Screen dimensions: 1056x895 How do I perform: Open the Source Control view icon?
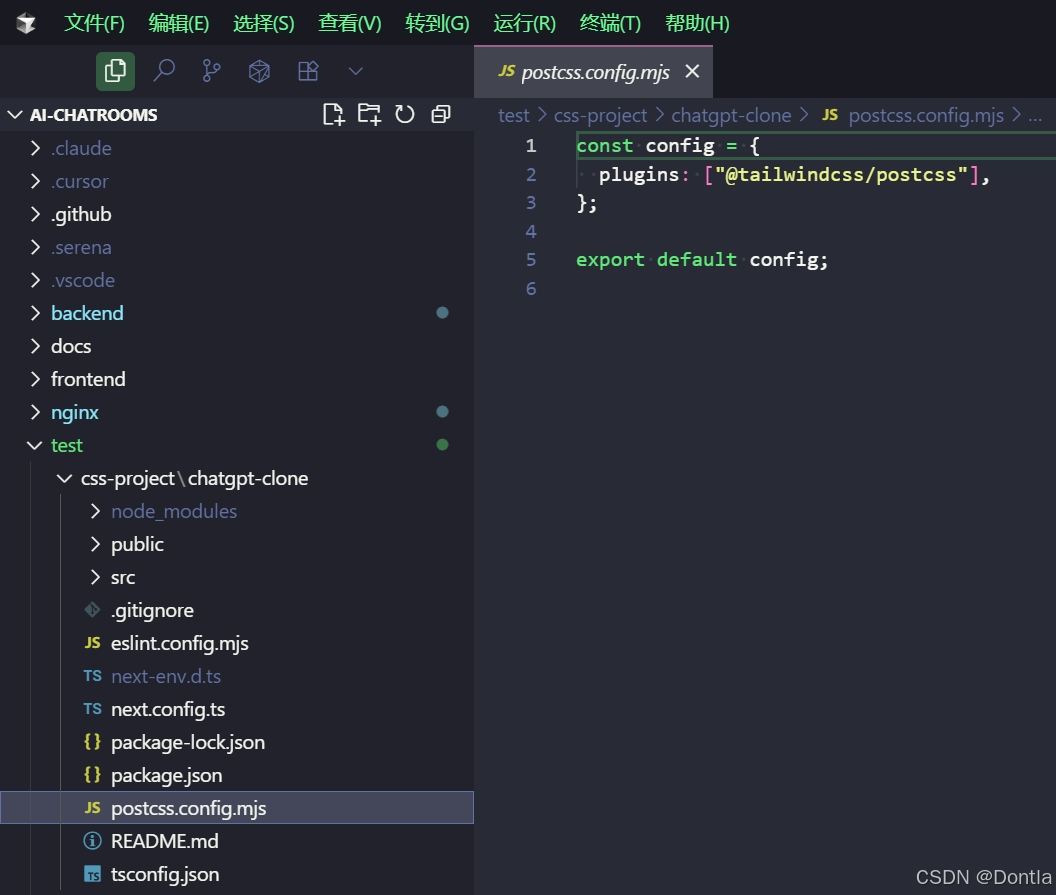211,71
